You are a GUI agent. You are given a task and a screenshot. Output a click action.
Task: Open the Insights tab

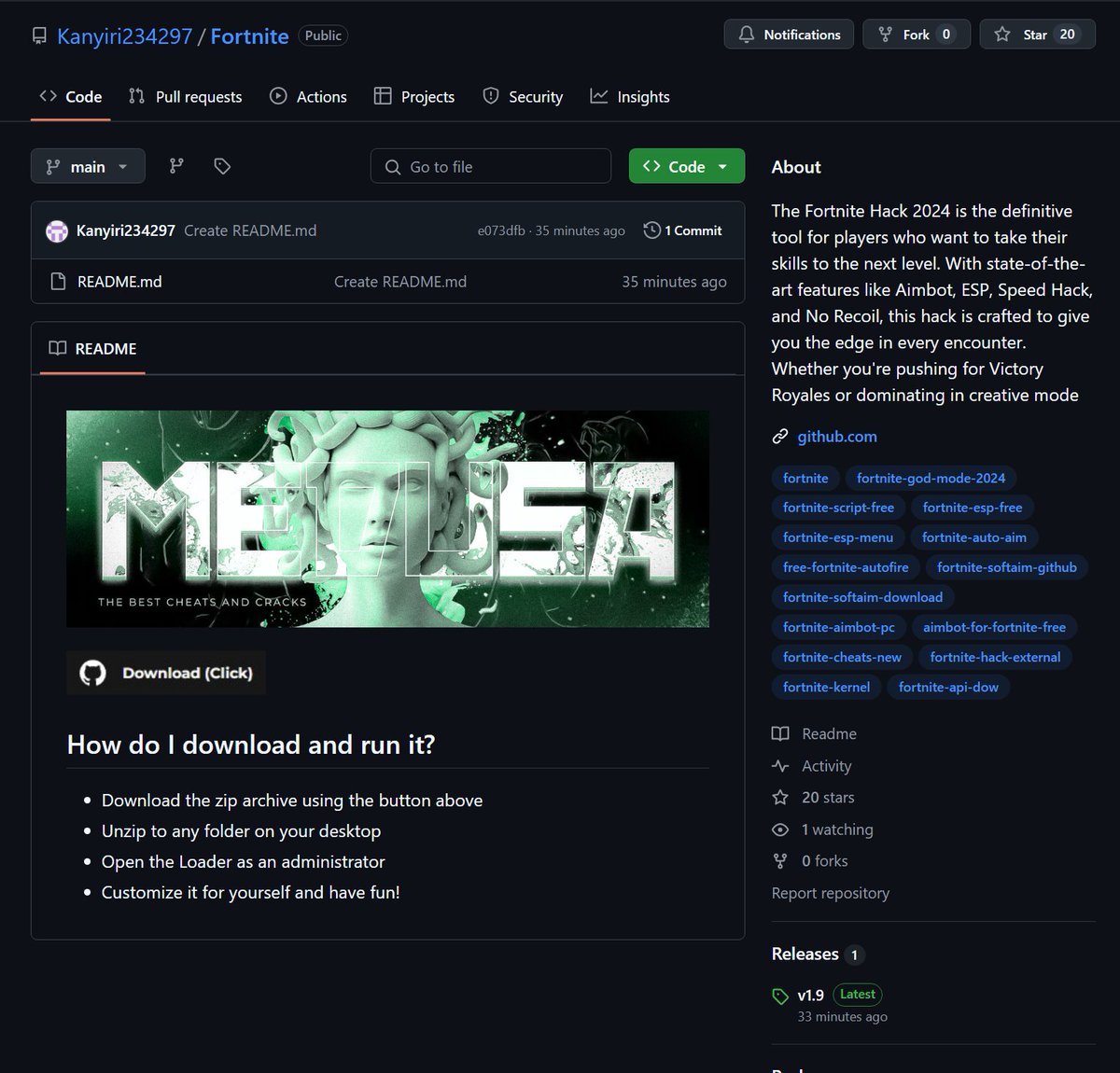630,96
